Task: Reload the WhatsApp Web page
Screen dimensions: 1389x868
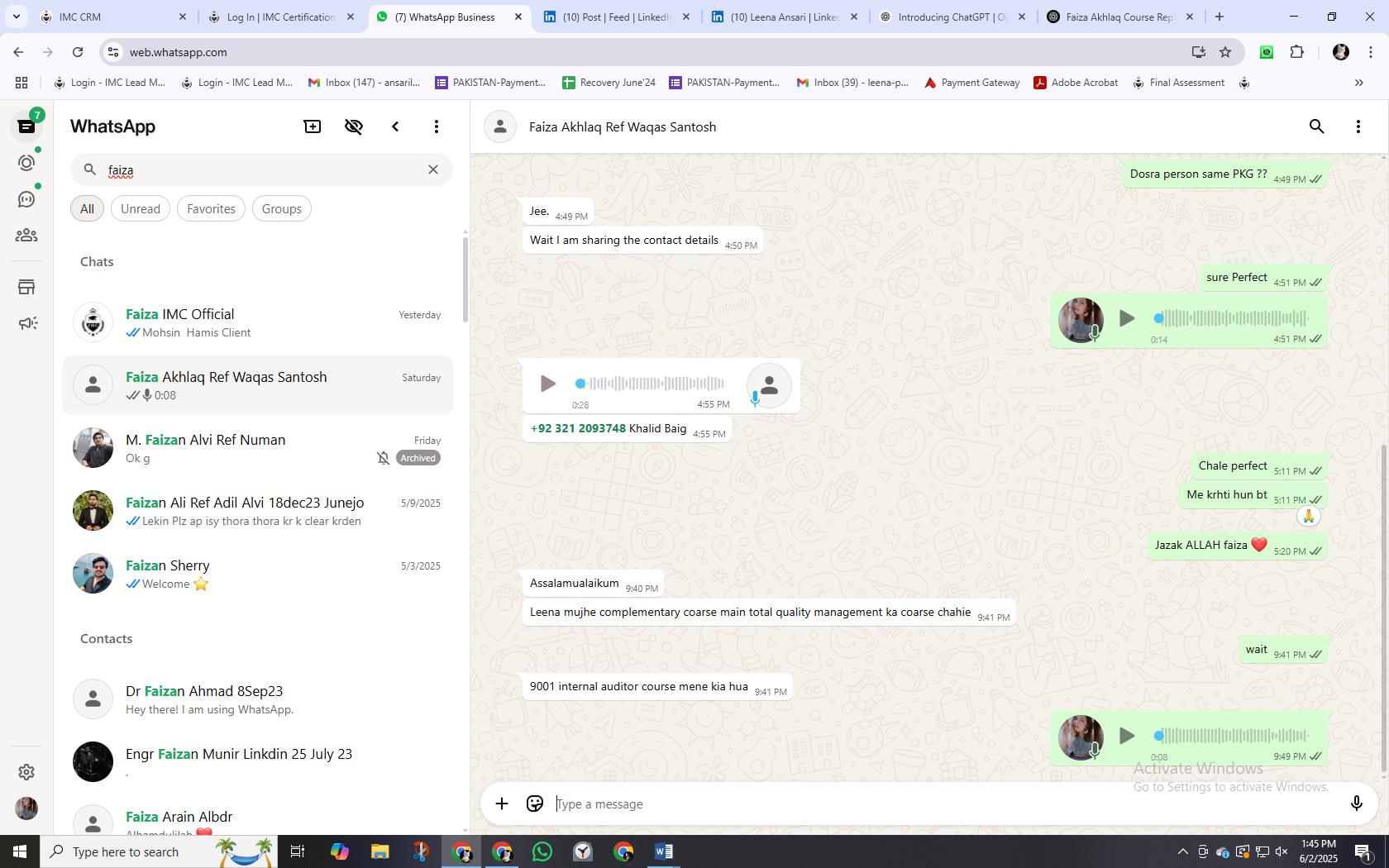Action: click(x=78, y=52)
